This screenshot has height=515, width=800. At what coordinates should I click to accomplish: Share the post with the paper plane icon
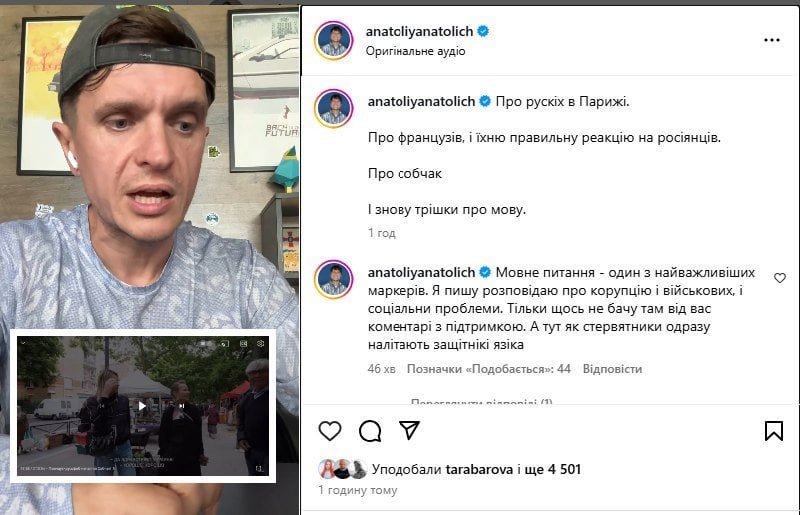tap(410, 430)
